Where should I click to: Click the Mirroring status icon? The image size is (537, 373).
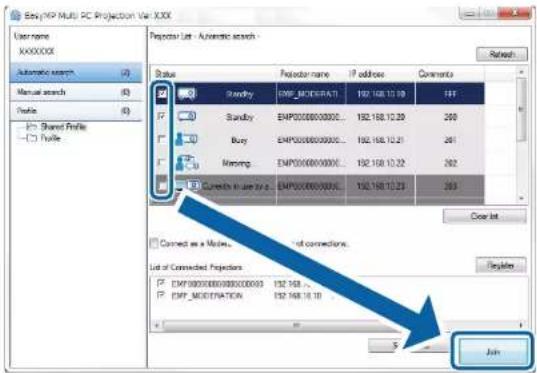point(187,163)
